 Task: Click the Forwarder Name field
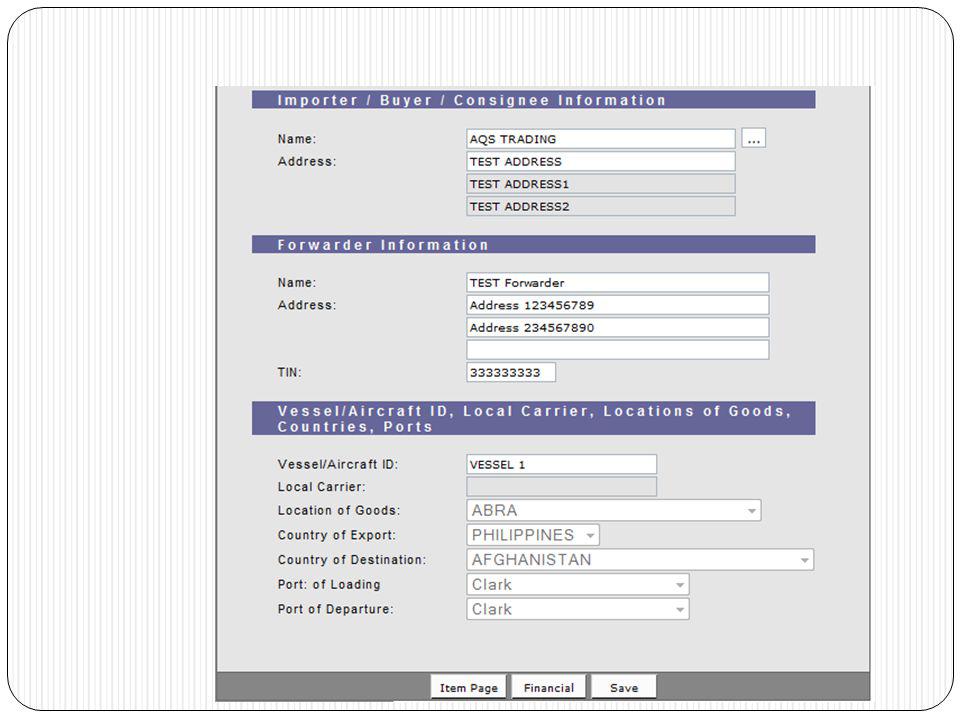click(617, 283)
